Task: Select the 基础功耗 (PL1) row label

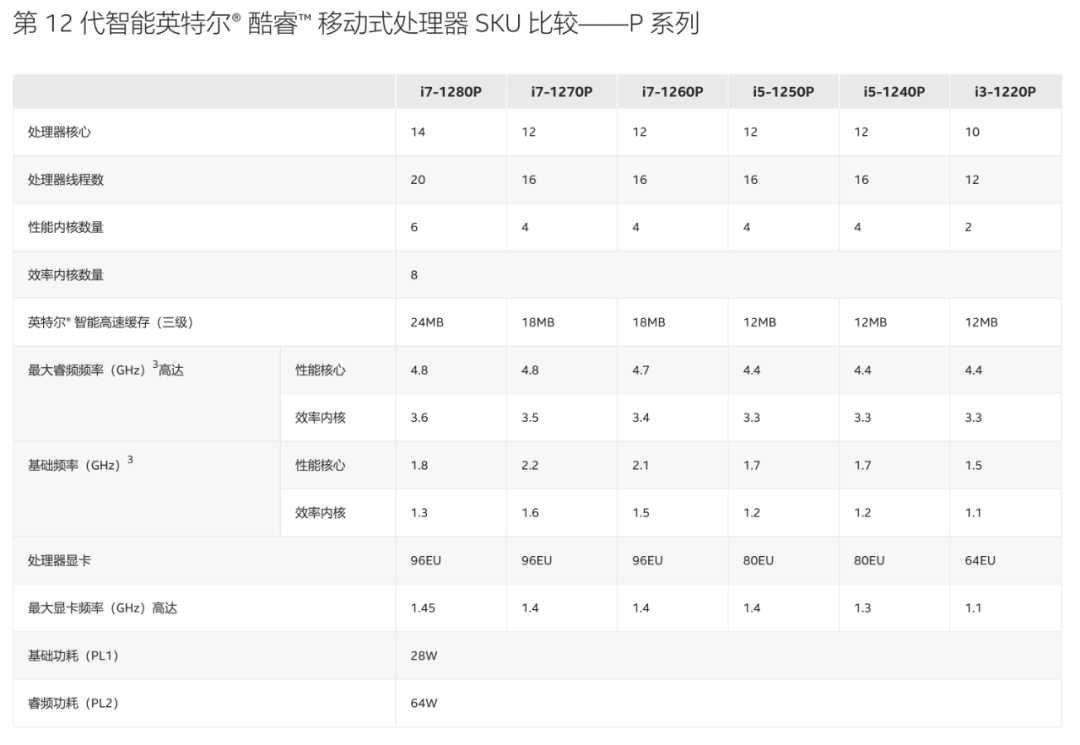Action: pos(73,655)
